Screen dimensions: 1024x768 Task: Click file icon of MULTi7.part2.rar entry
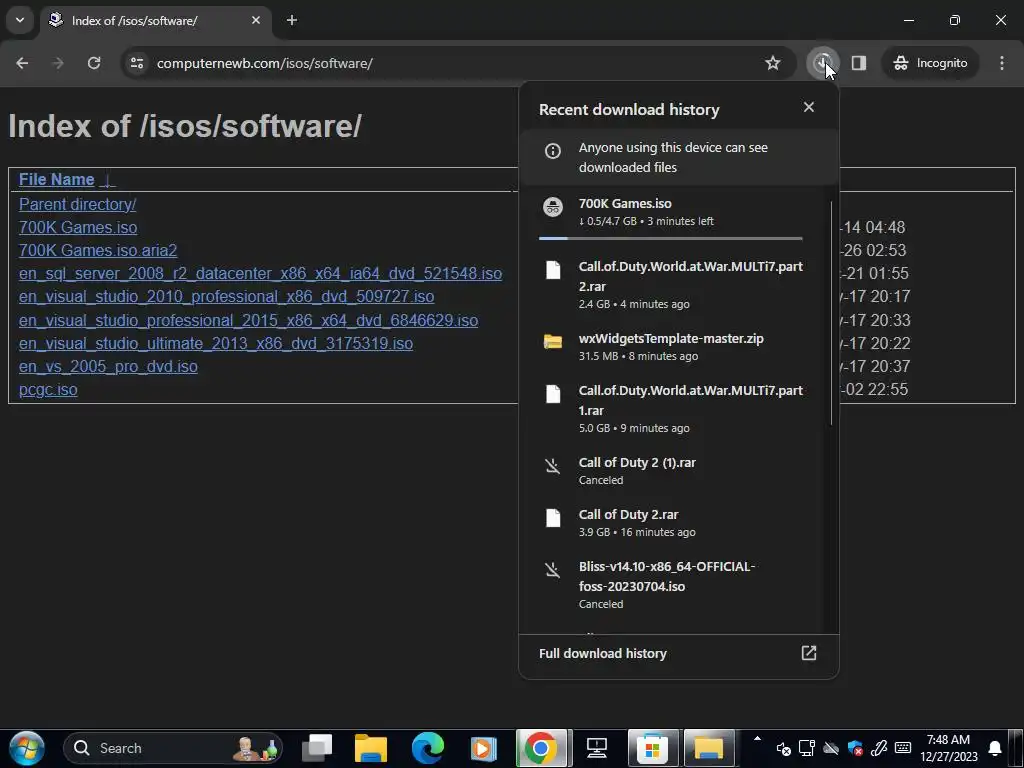[x=552, y=270]
